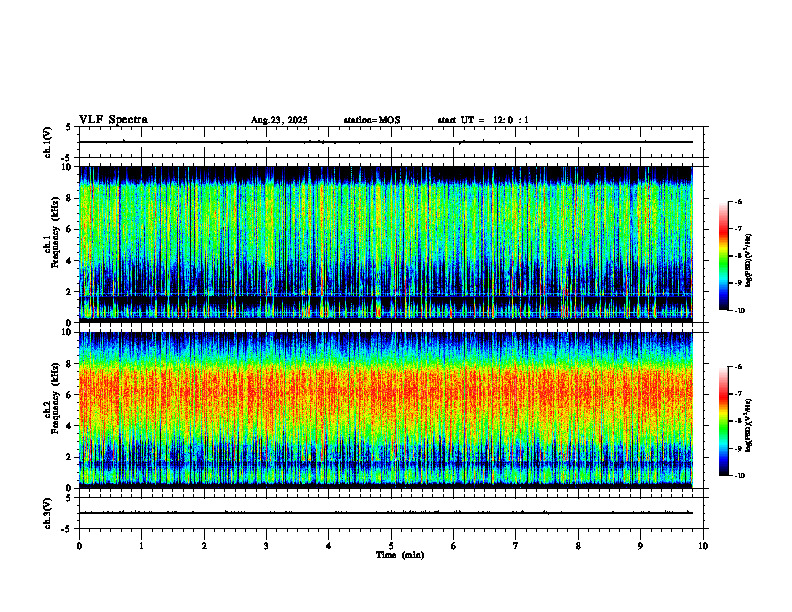Select the "-10" label on ch.2 colorbar
This screenshot has height=612, width=792.
pyautogui.click(x=740, y=476)
